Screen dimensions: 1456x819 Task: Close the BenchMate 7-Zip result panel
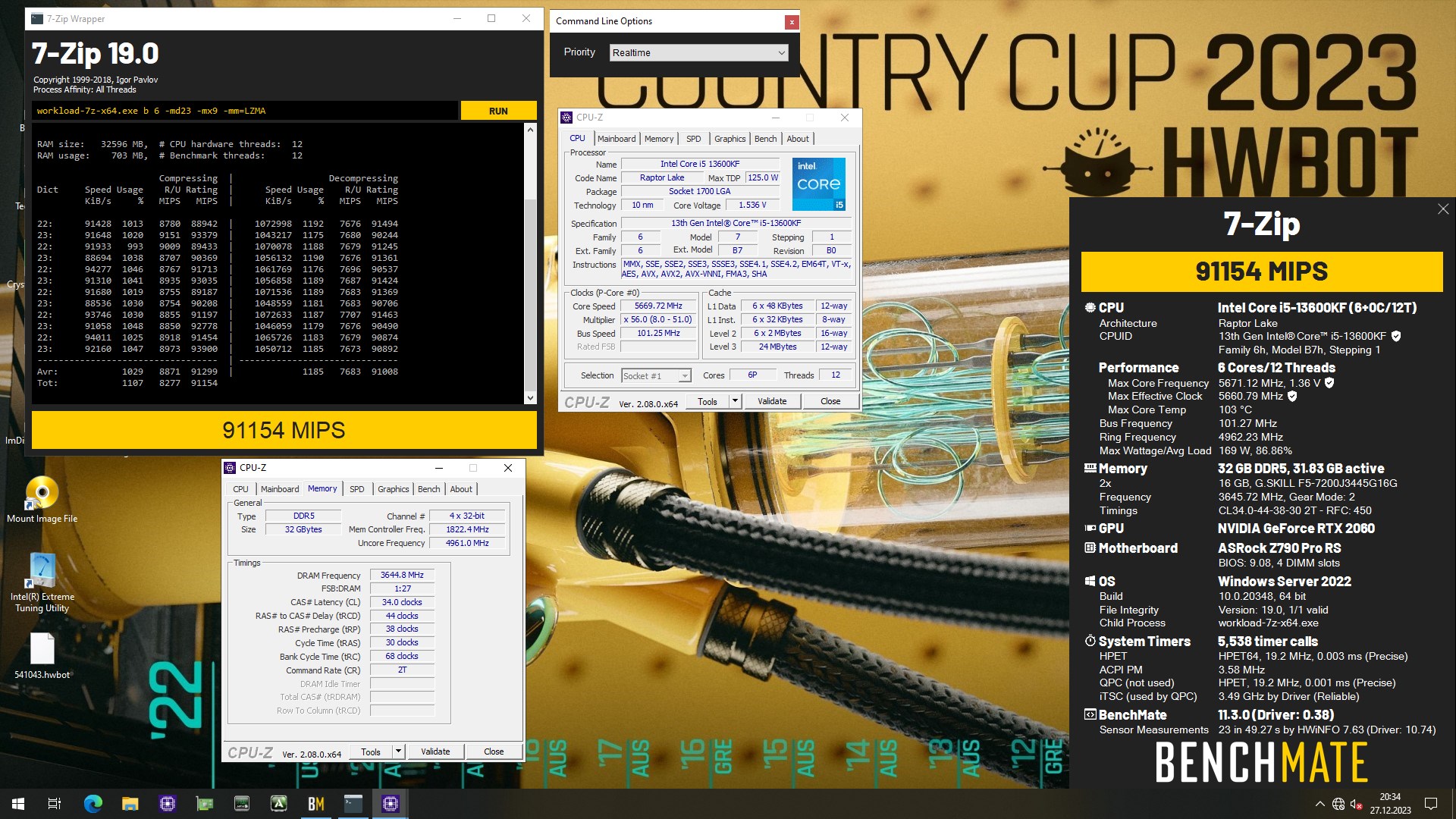[x=1442, y=209]
